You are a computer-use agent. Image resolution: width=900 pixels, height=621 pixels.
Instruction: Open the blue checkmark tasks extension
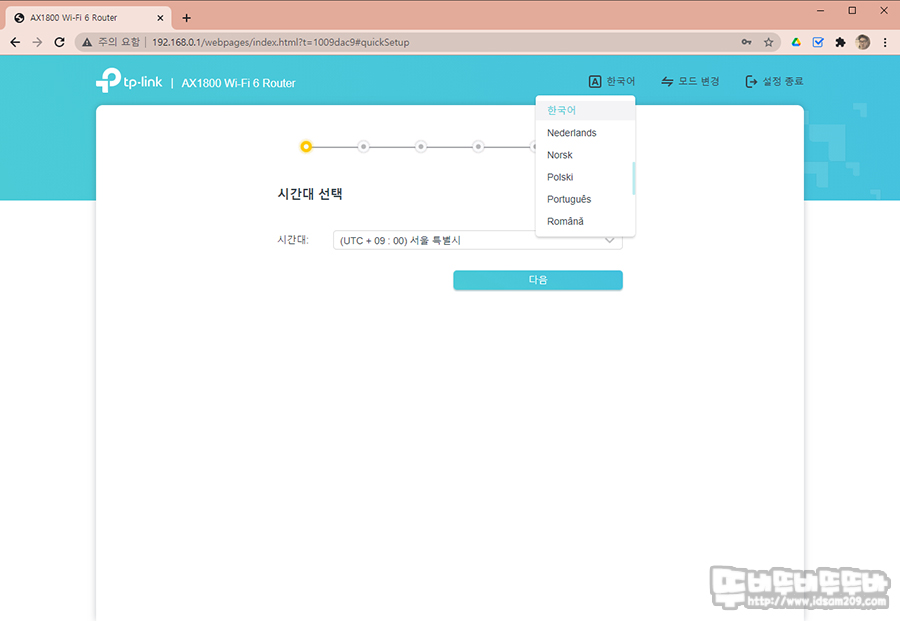[x=818, y=42]
